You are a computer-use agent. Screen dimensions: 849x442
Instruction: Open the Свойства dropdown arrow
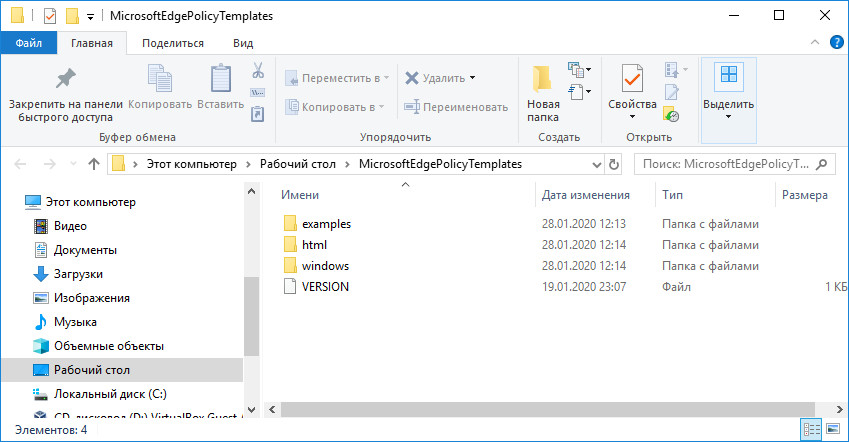point(632,117)
